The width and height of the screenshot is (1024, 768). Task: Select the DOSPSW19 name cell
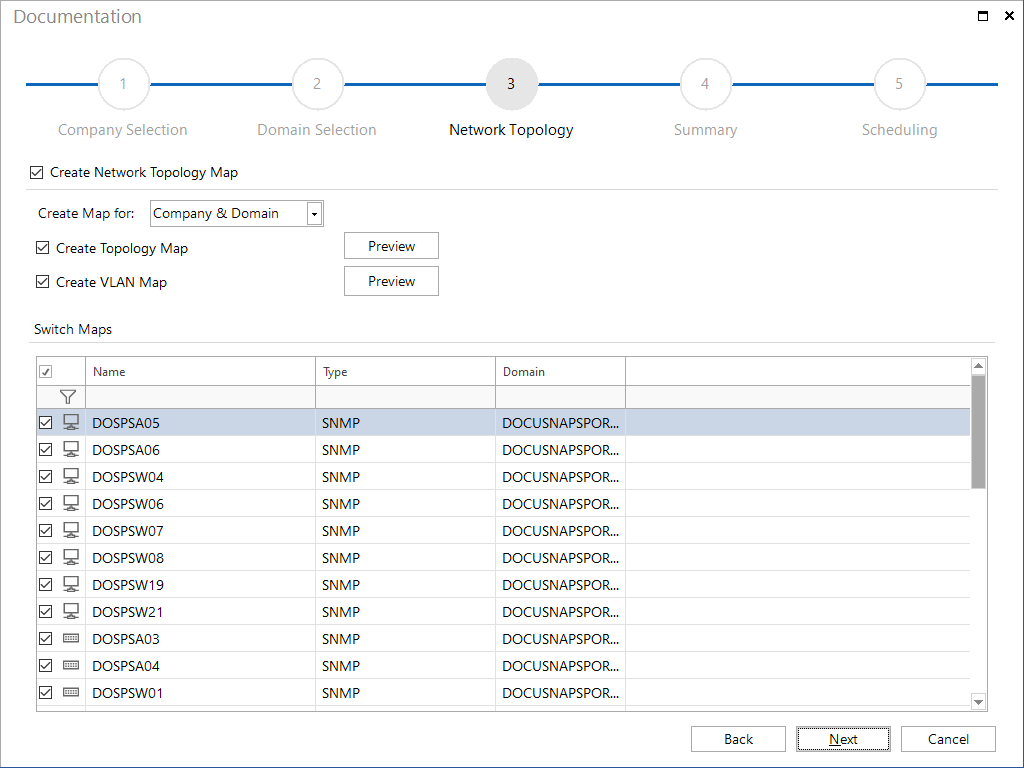[200, 584]
